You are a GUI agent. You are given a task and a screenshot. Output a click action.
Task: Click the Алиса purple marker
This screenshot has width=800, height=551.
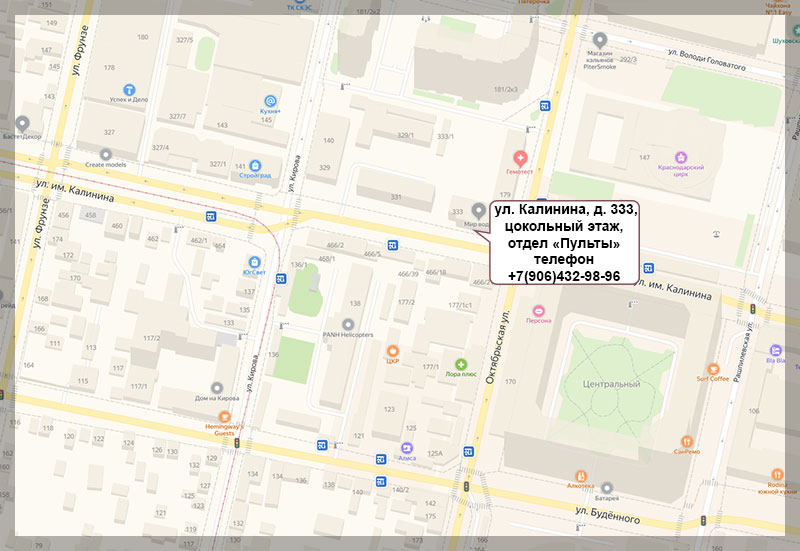407,447
